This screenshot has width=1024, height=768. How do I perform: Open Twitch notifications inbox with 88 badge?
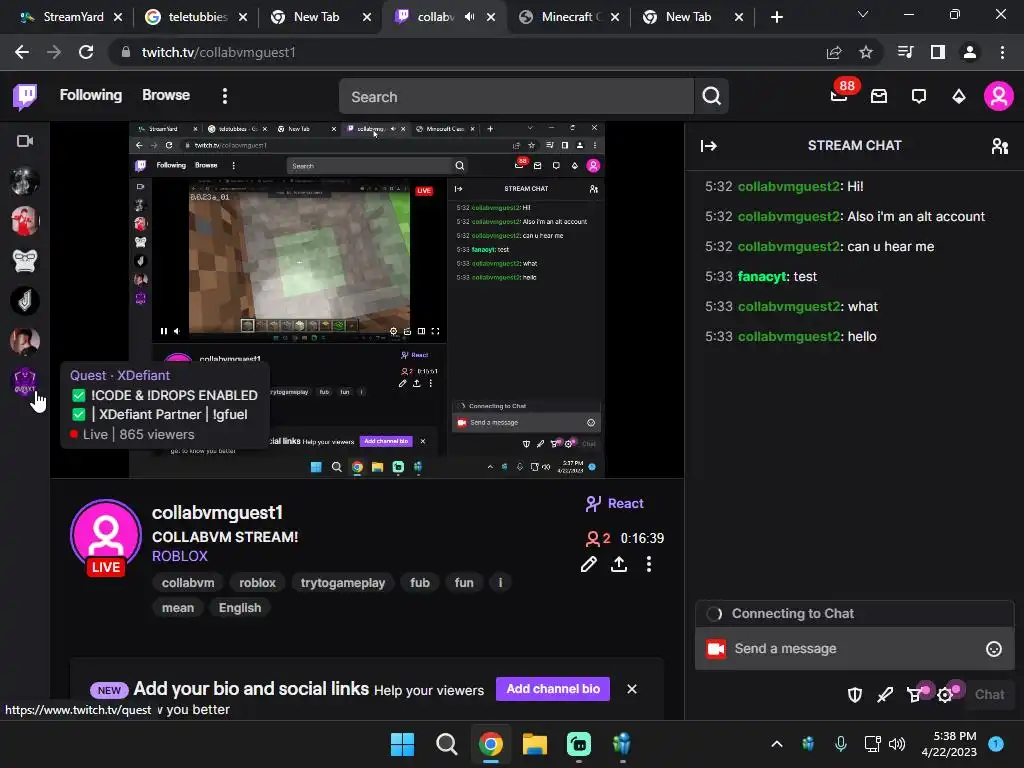coord(840,95)
